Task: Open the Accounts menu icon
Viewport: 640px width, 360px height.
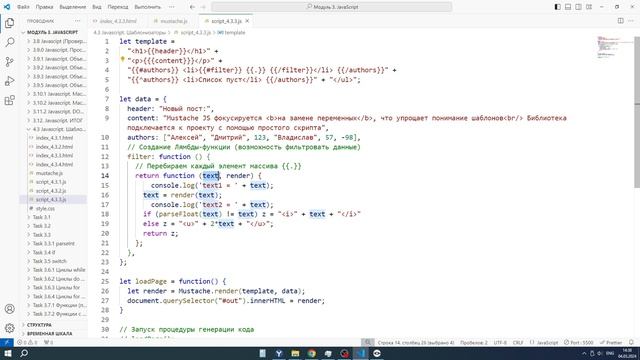Action: 9,309
